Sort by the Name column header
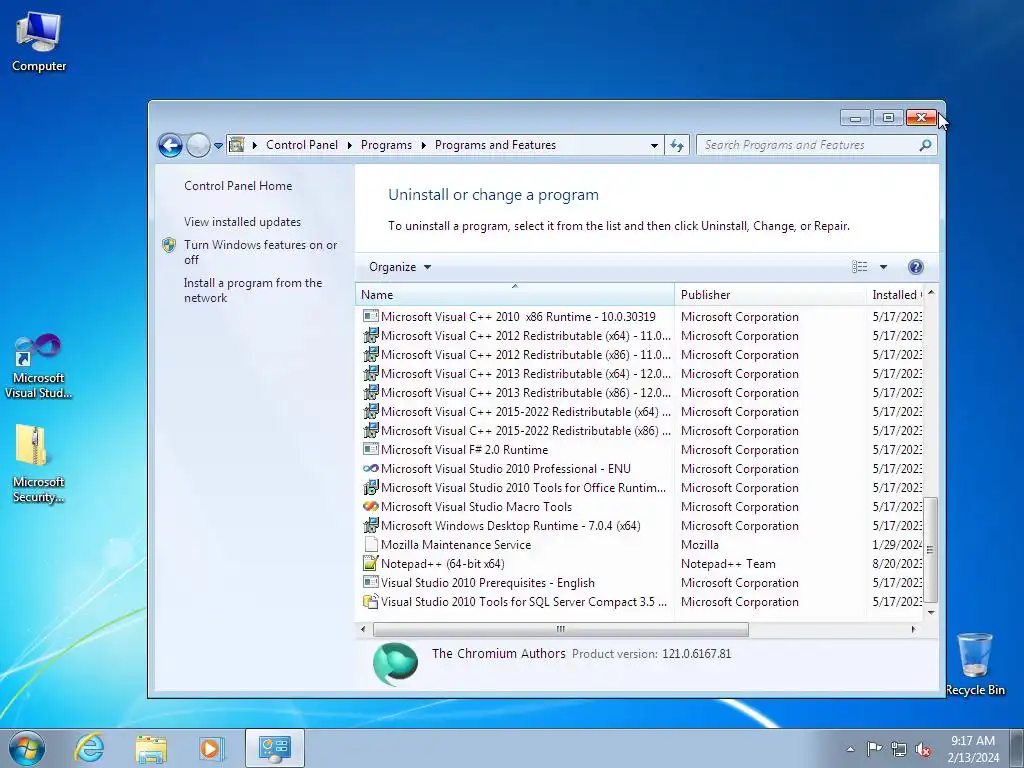This screenshot has width=1024, height=768. [x=515, y=295]
